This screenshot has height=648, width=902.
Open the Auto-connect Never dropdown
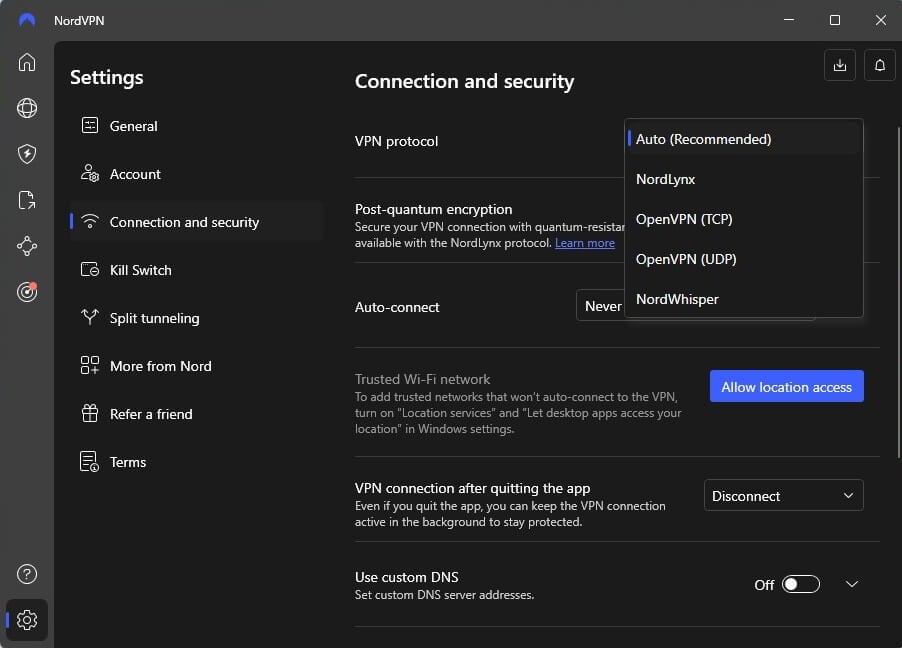(600, 306)
